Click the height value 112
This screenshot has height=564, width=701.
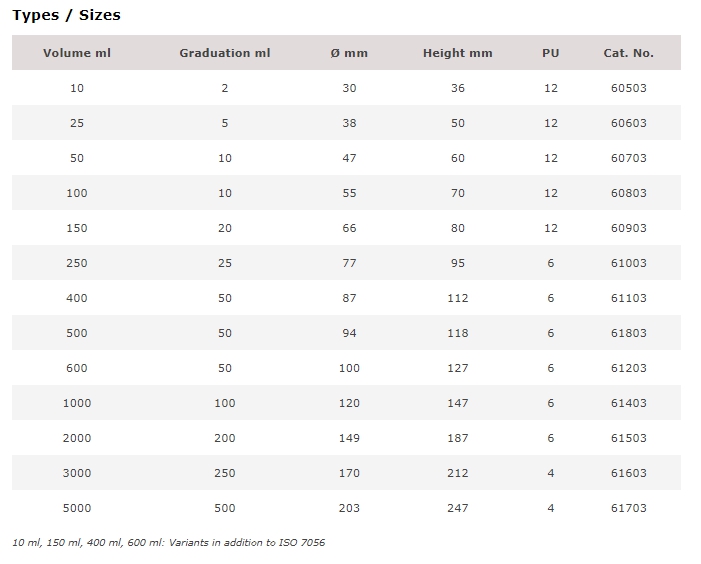pos(458,298)
